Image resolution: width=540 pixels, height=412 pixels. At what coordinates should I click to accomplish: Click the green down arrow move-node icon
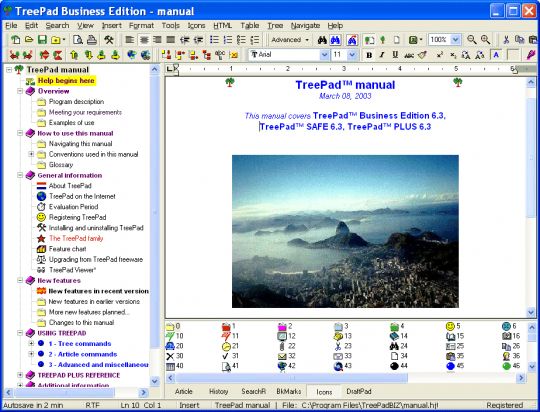click(88, 55)
